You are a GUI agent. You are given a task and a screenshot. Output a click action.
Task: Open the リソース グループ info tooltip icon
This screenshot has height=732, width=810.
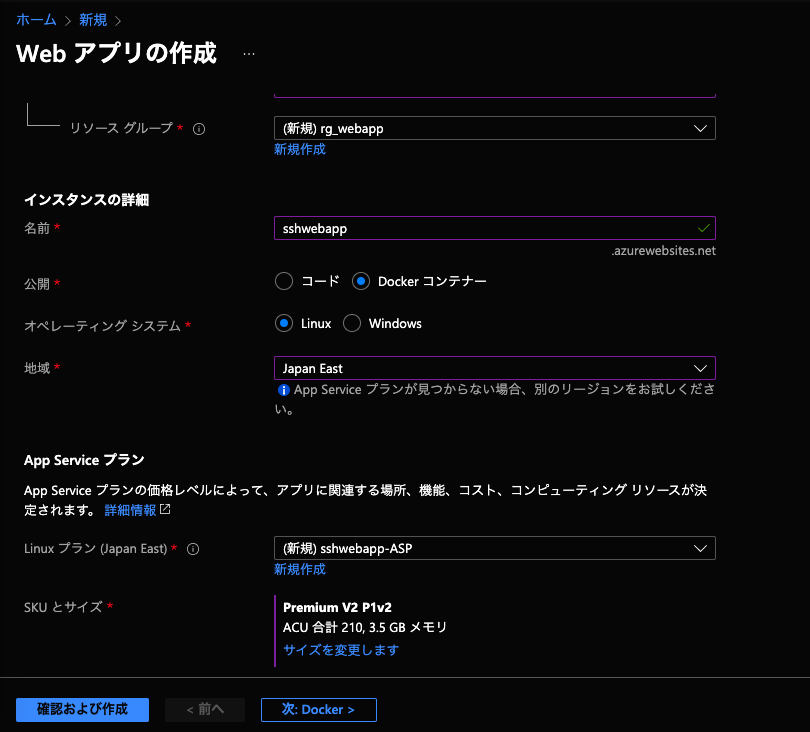point(199,128)
